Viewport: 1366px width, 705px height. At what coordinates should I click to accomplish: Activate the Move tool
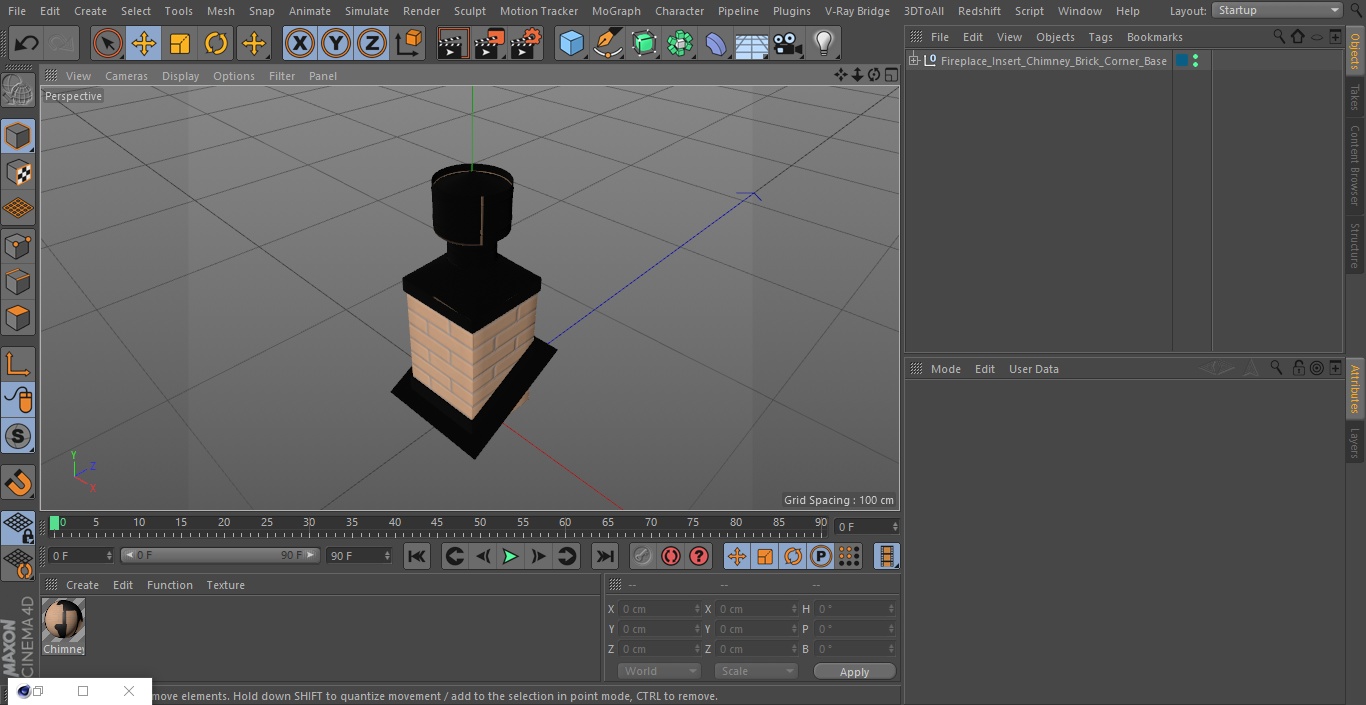point(144,43)
